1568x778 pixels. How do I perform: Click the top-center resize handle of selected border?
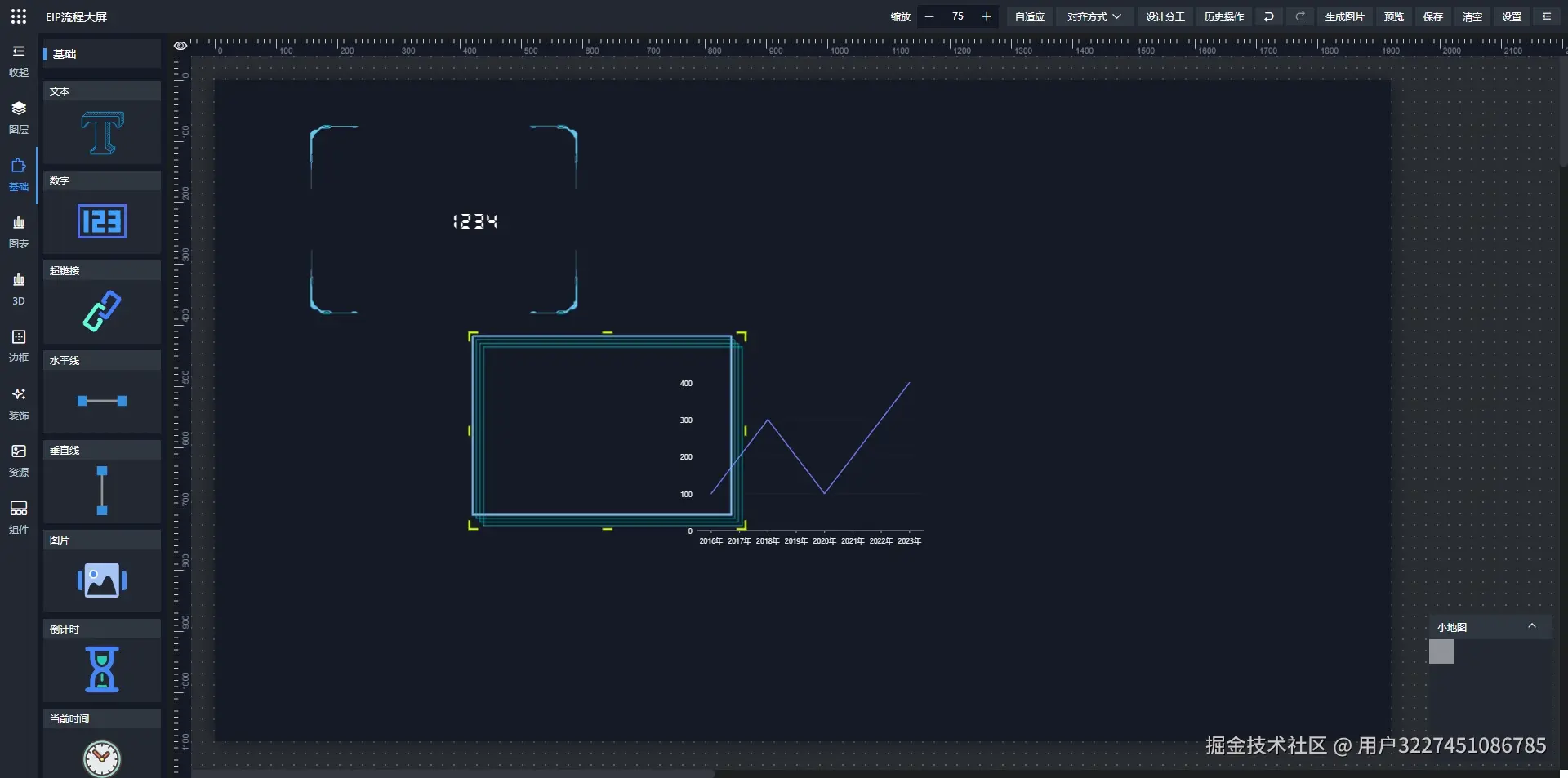click(x=607, y=333)
